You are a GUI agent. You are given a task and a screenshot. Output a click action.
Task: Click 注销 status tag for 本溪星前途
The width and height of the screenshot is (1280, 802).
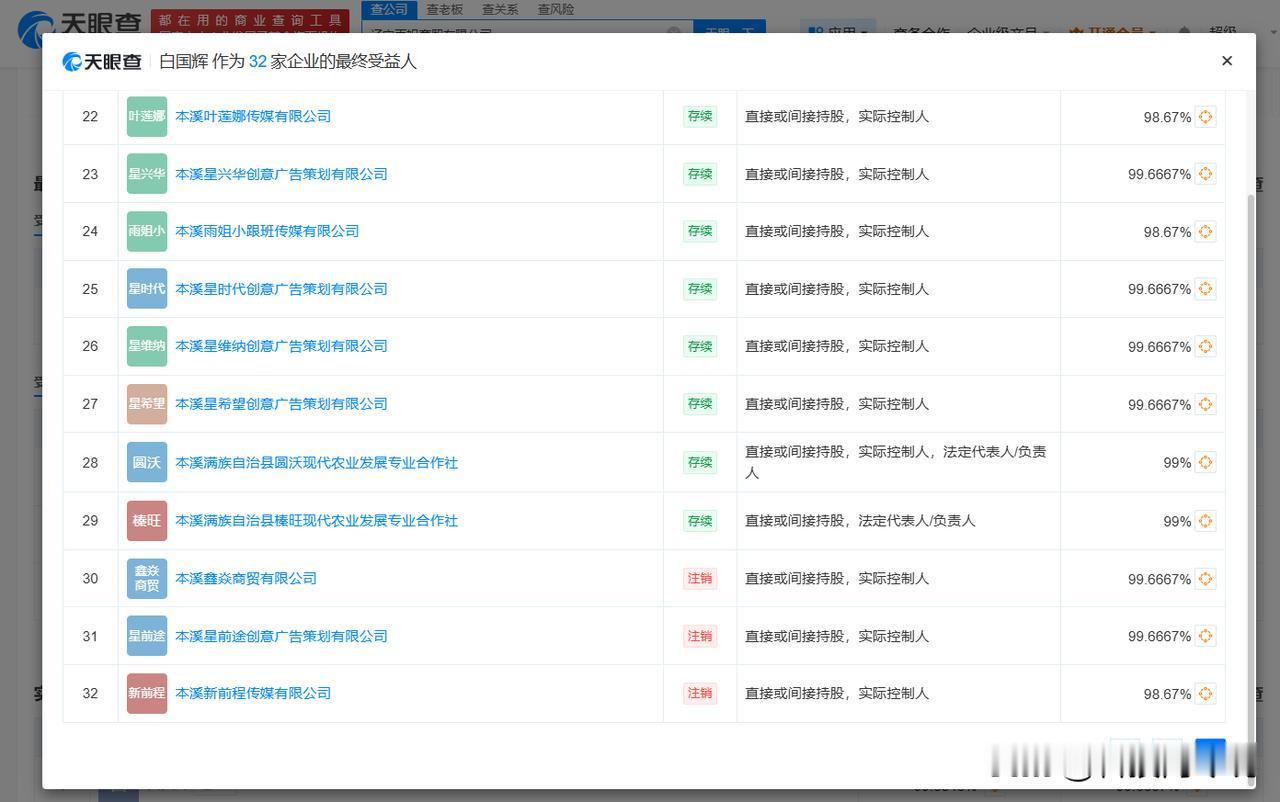pos(700,636)
